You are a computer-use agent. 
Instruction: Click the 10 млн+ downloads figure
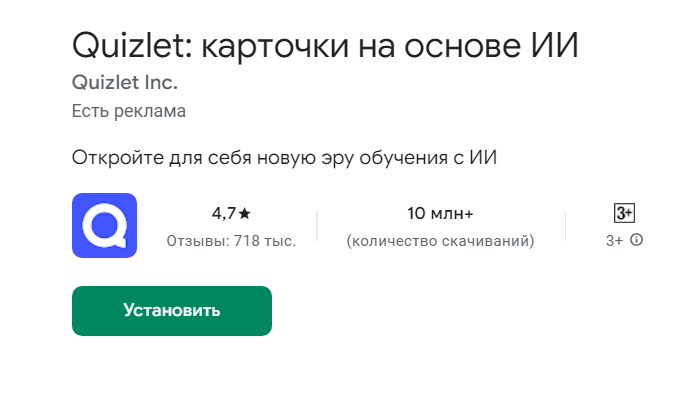pos(440,214)
